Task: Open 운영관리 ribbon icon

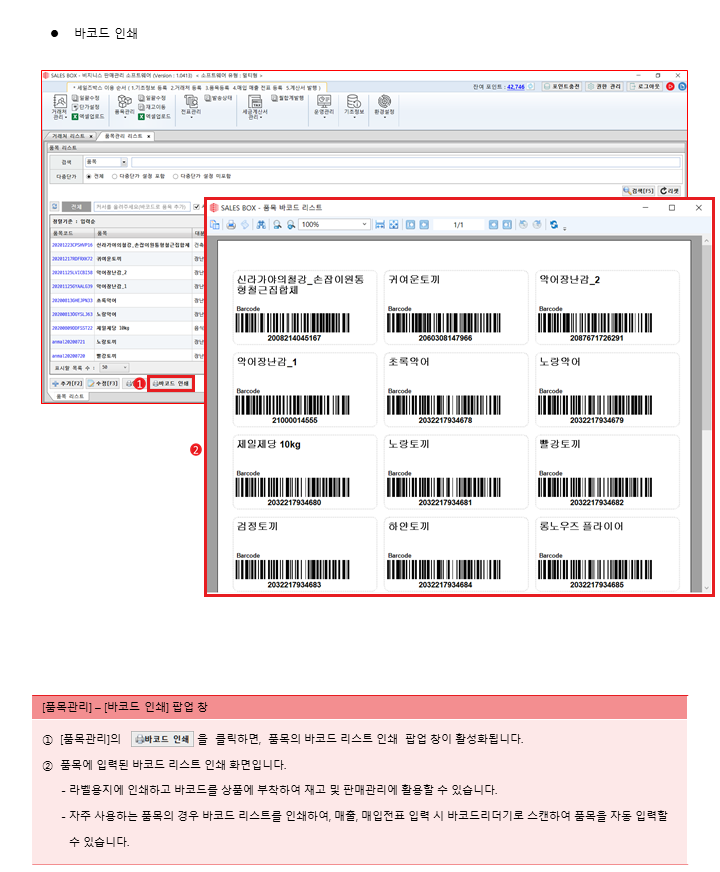Action: click(324, 105)
